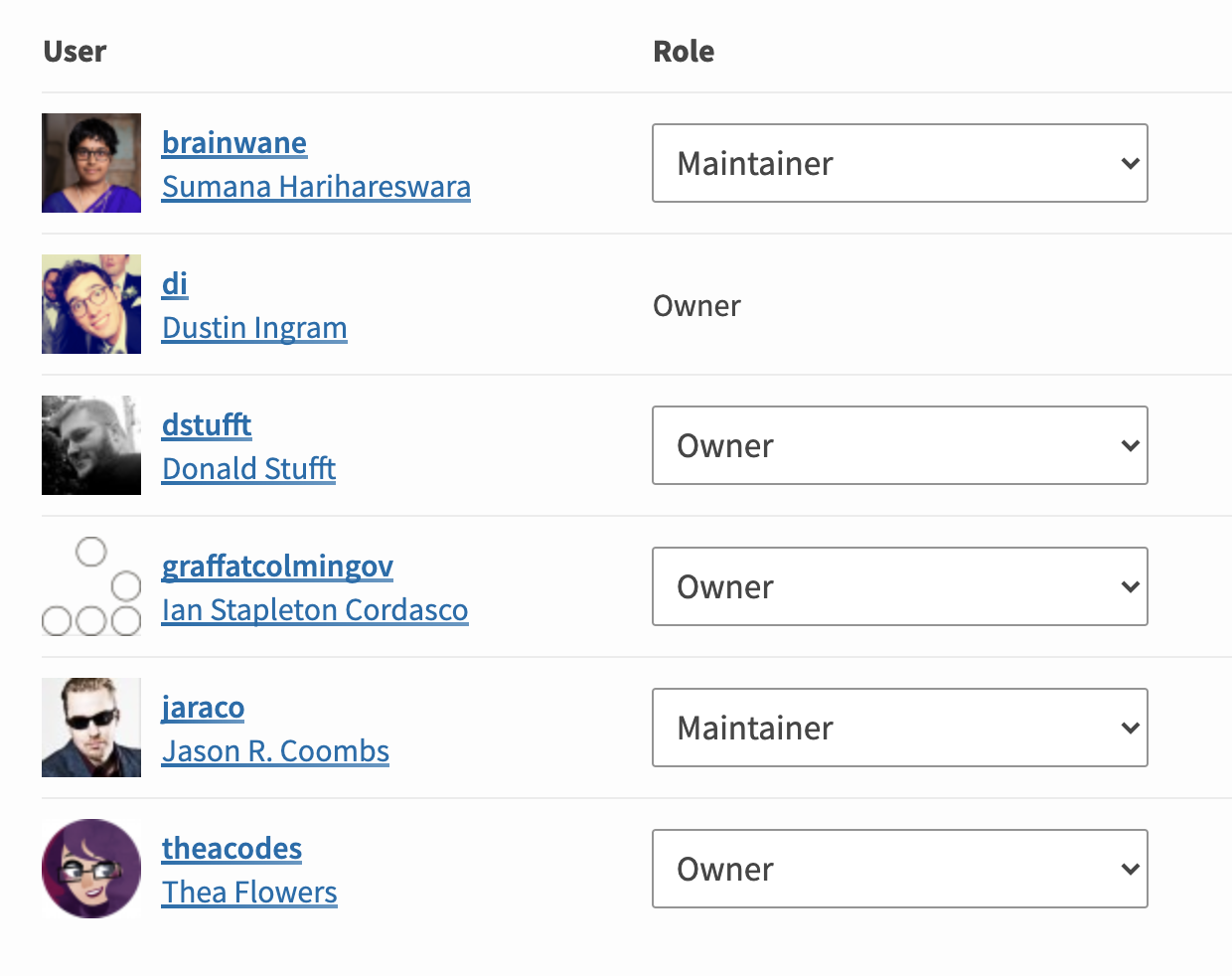
Task: Click graffatcolmingov's circles avatar
Action: point(90,586)
